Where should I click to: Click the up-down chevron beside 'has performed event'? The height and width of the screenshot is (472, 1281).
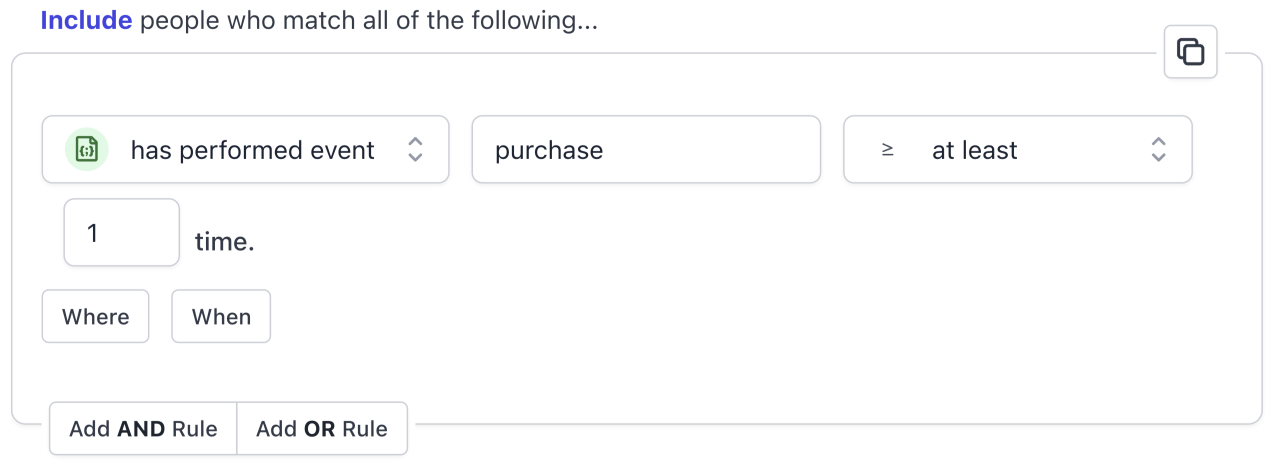(416, 150)
